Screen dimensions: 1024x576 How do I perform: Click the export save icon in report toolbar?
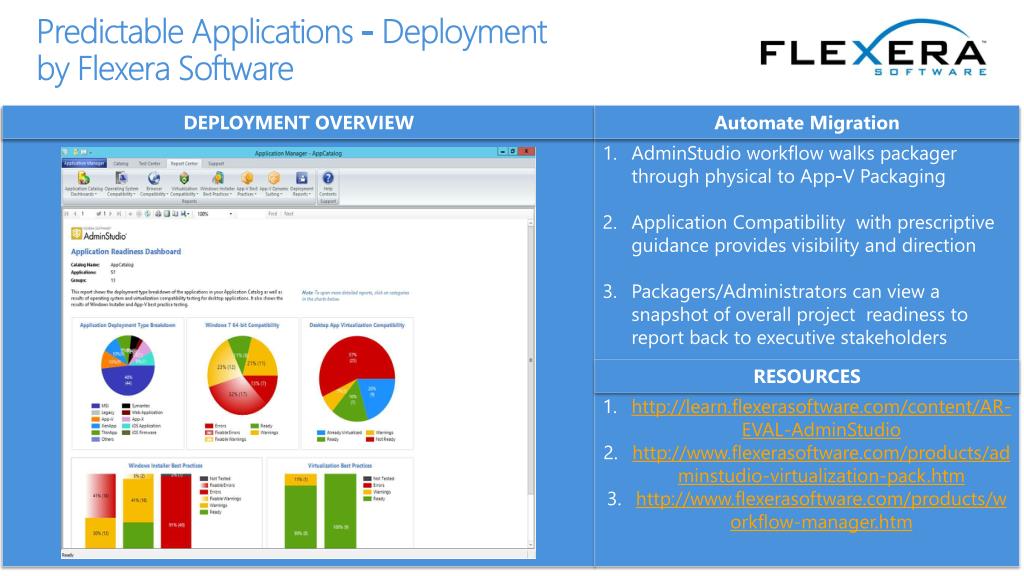[x=185, y=214]
